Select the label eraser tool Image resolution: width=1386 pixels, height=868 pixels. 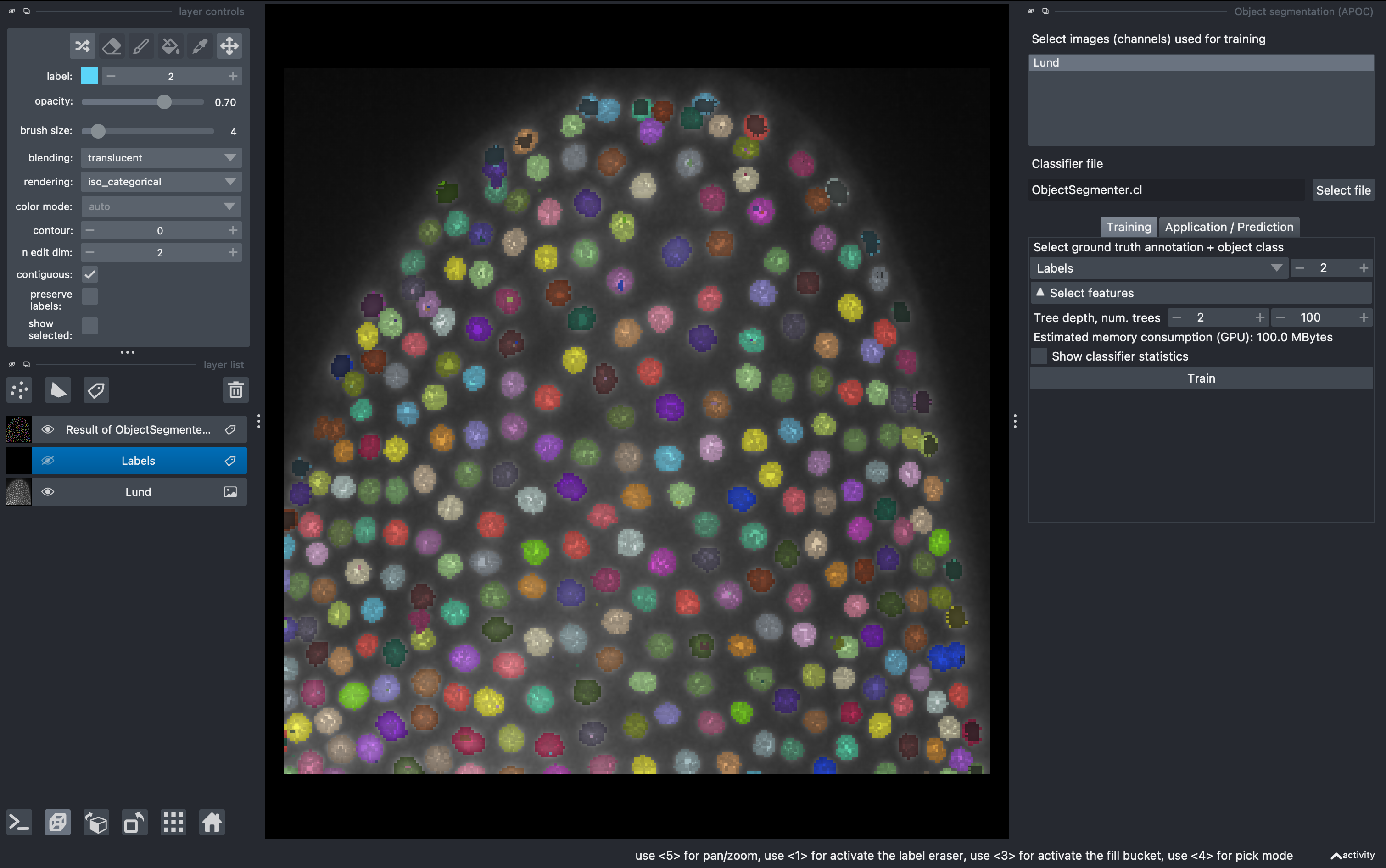[x=112, y=46]
